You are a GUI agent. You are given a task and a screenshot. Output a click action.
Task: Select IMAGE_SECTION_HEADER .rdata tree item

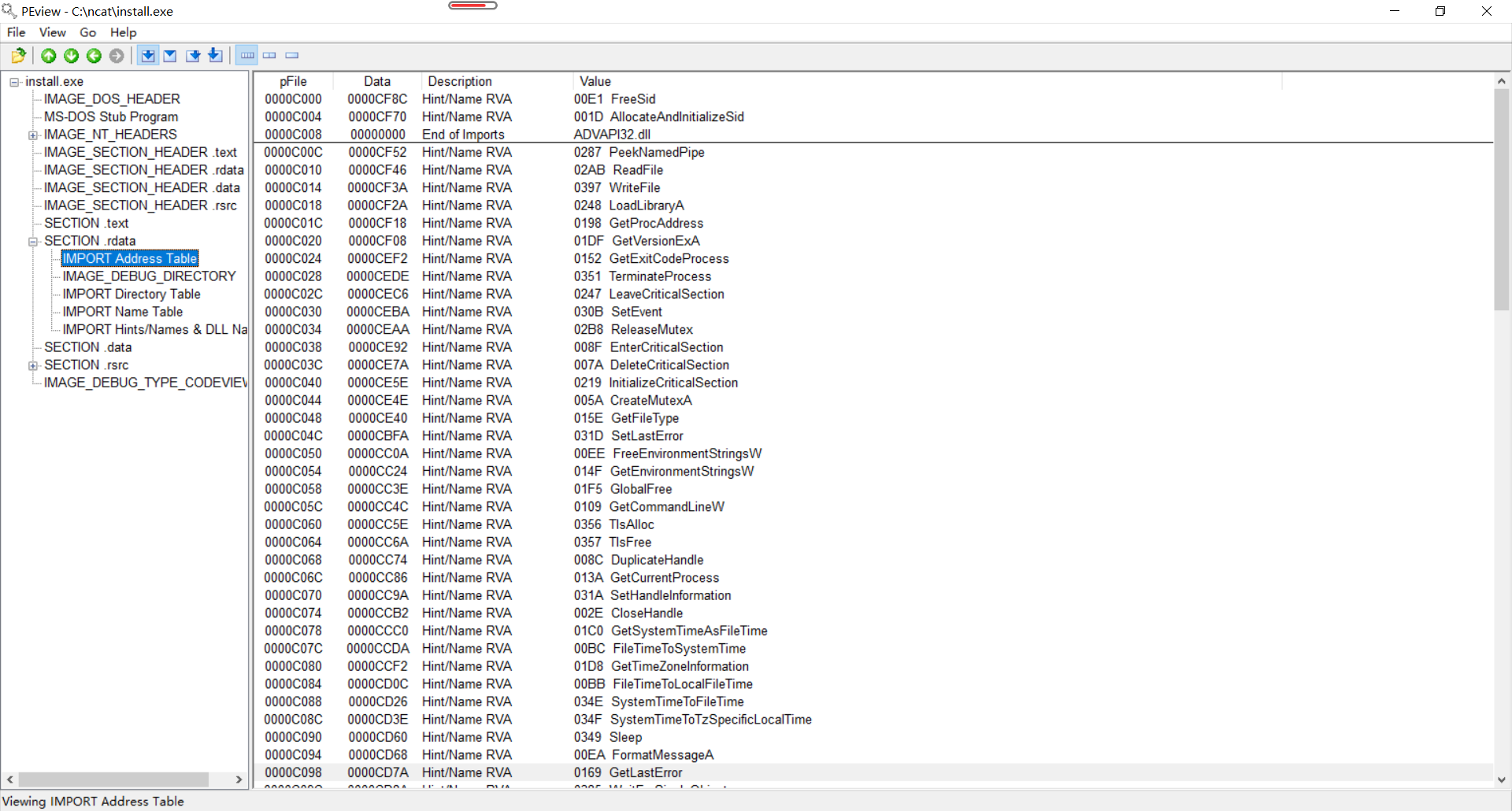pyautogui.click(x=144, y=170)
